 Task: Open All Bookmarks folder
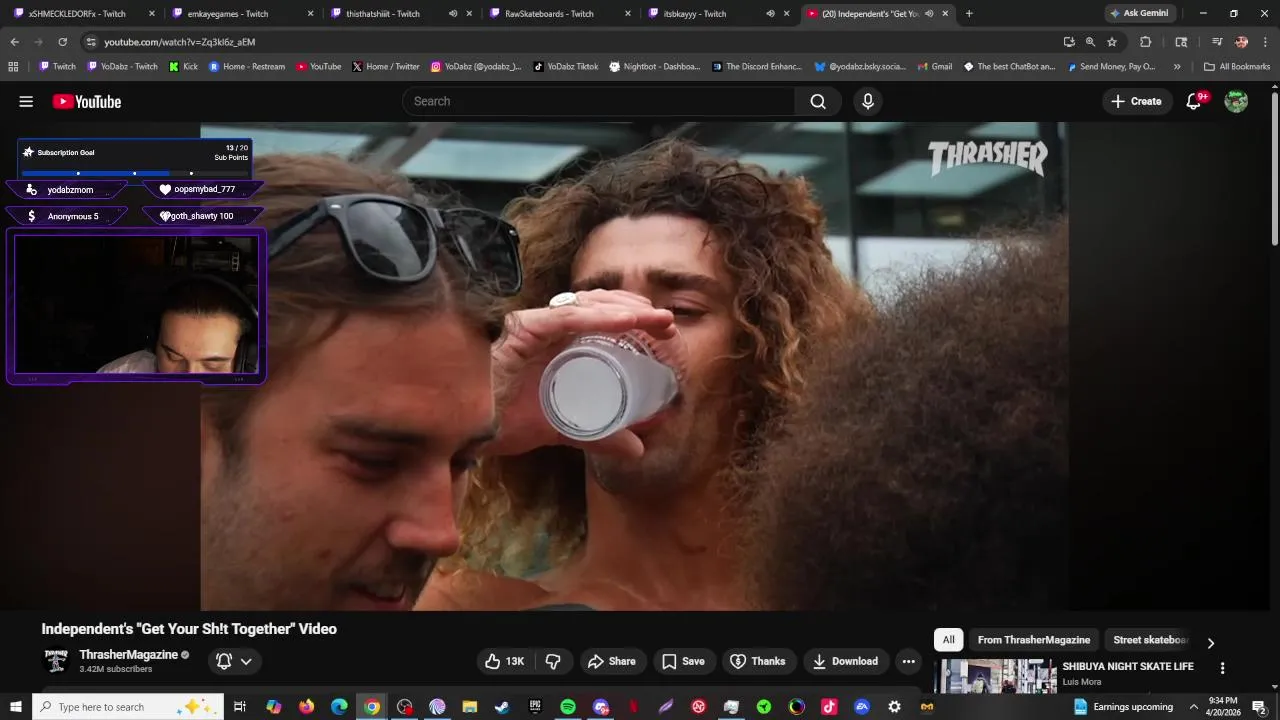pos(1237,67)
